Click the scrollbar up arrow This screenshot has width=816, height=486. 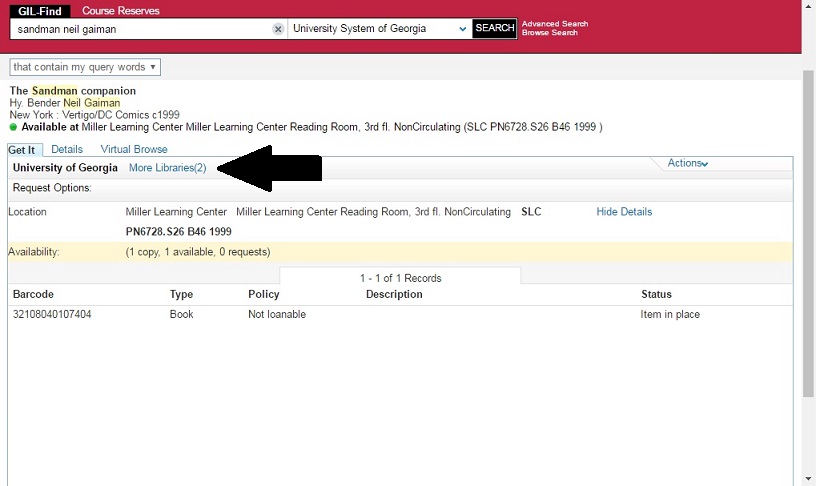click(808, 7)
